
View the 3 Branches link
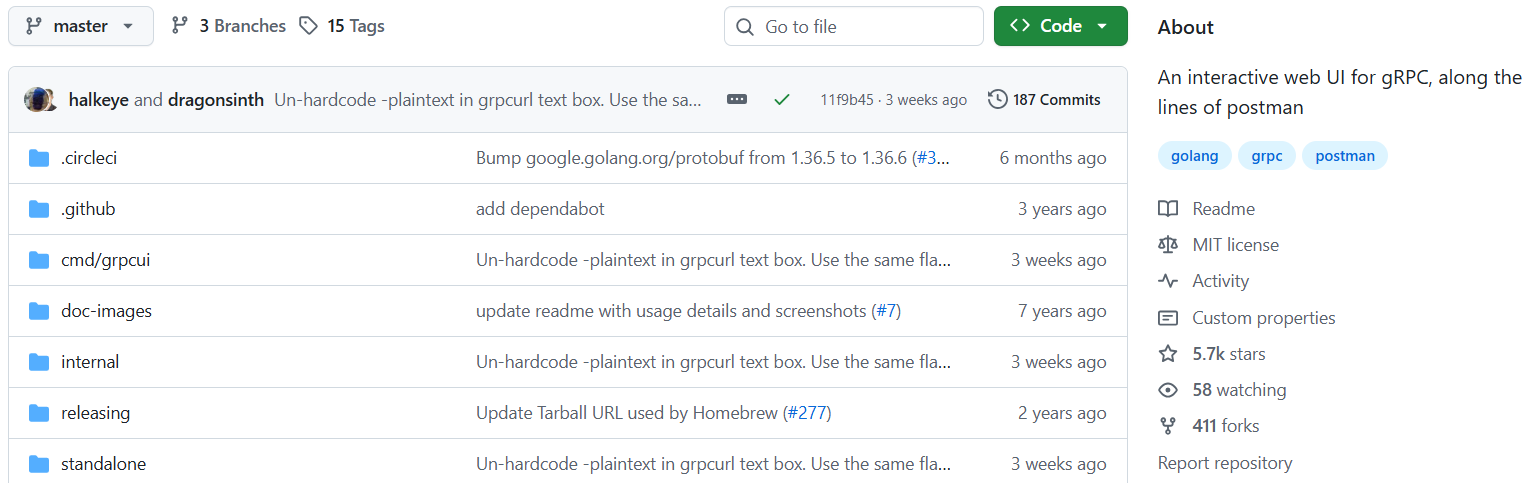click(x=229, y=26)
